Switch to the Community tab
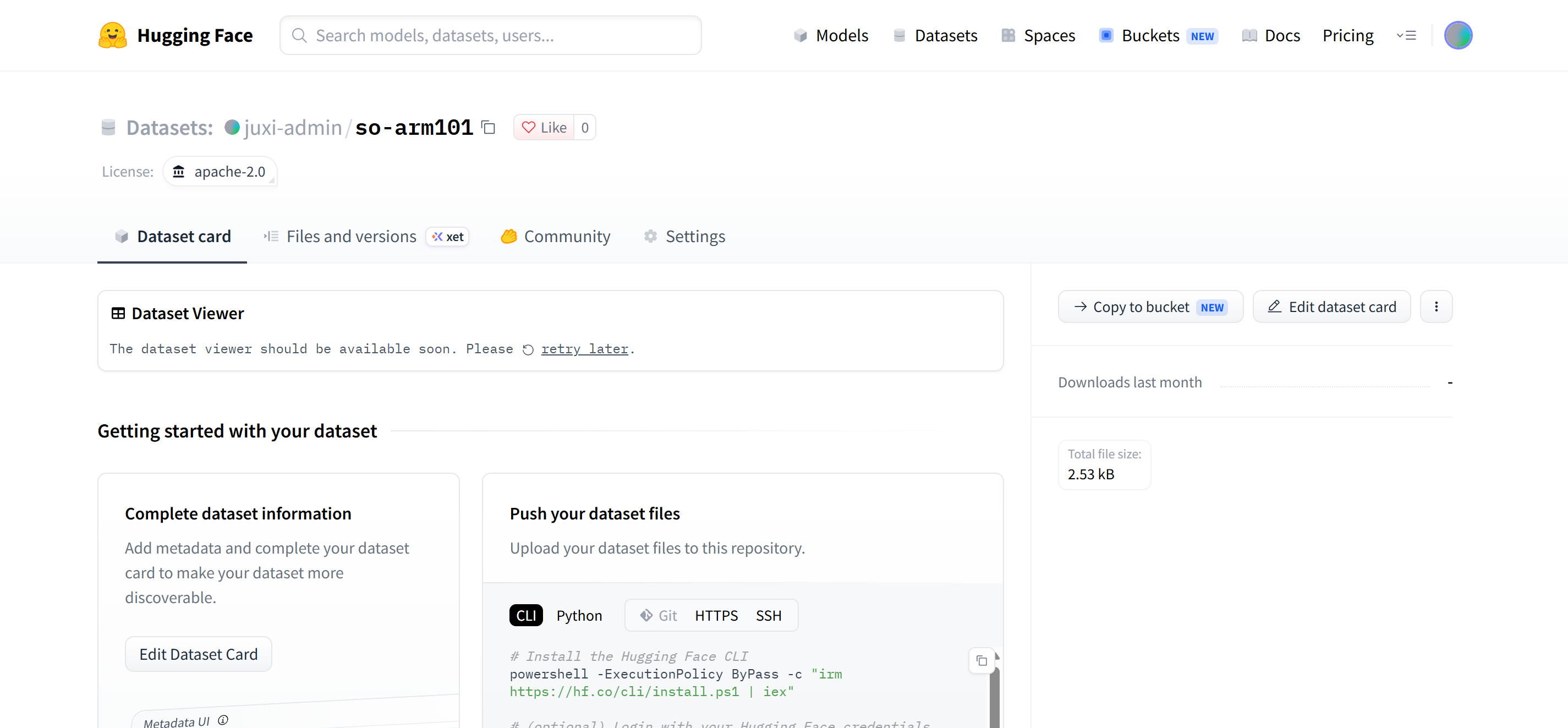Screen dimensions: 1568x728 click(555, 236)
